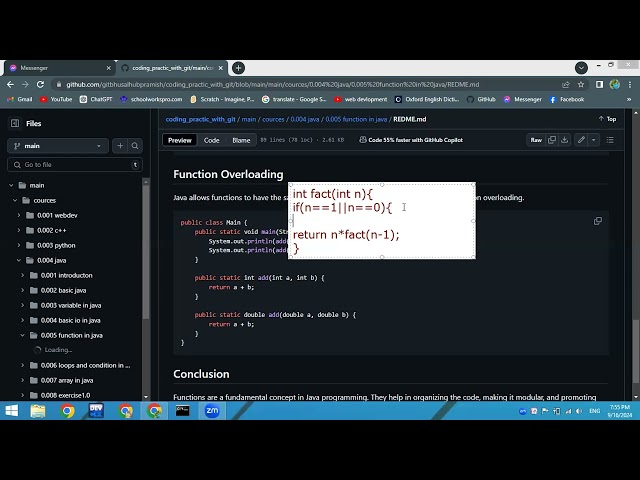This screenshot has height=480, width=640.
Task: Open 0.004 java breadcrumb link
Action: pyautogui.click(x=304, y=119)
